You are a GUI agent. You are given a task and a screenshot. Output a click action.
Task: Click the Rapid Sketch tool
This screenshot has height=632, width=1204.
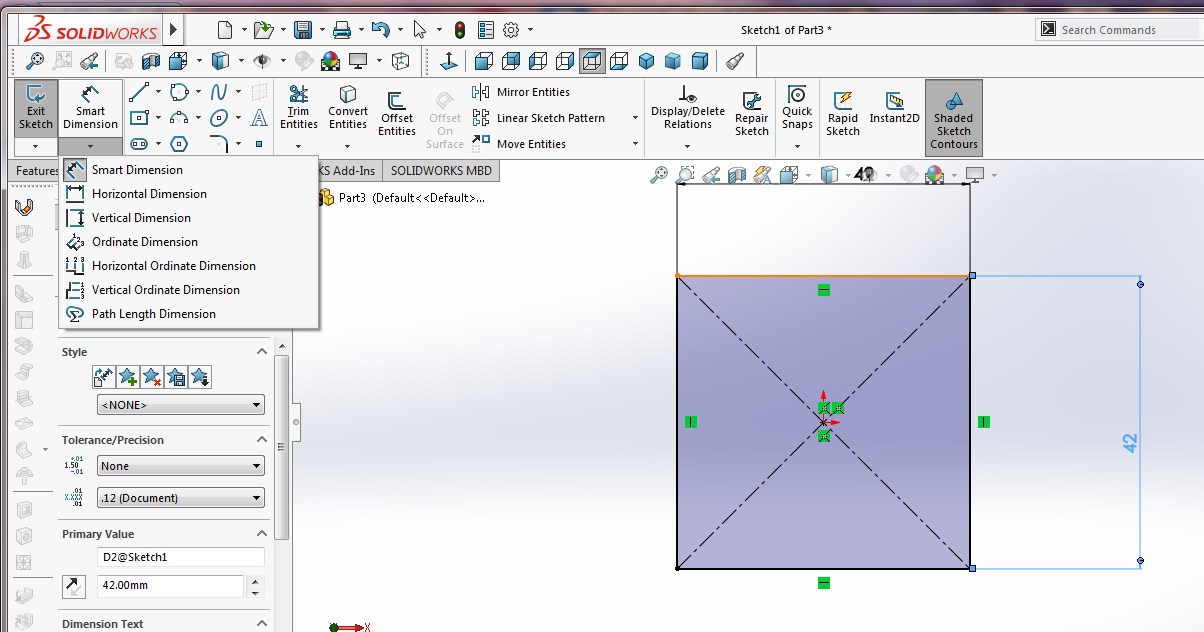point(843,113)
